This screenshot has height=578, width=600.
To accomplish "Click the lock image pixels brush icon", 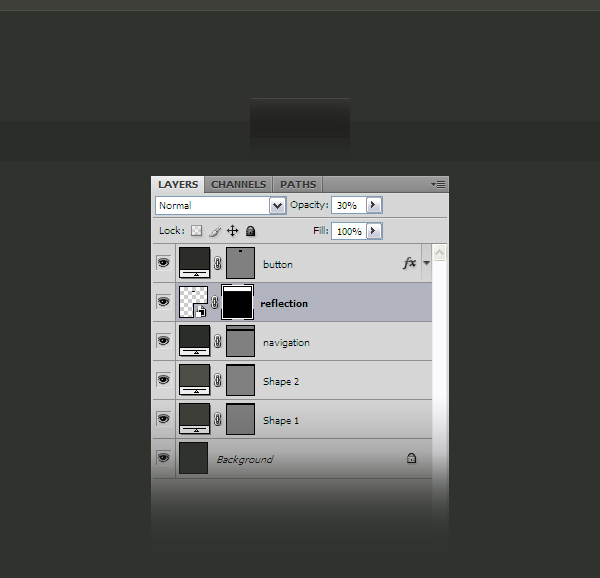I will pos(215,231).
